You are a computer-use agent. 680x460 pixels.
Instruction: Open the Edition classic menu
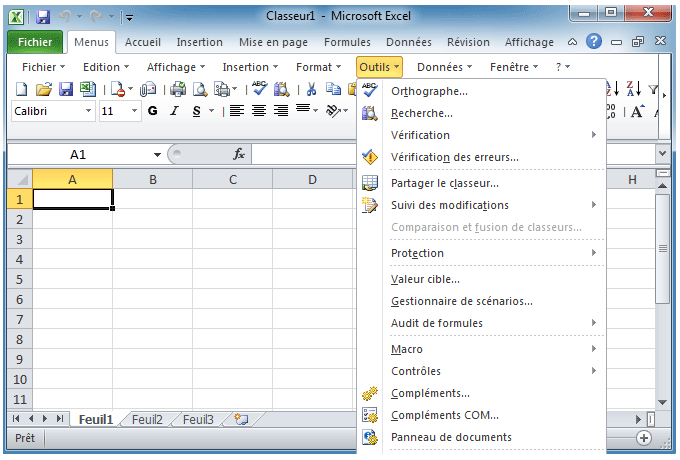[106, 67]
